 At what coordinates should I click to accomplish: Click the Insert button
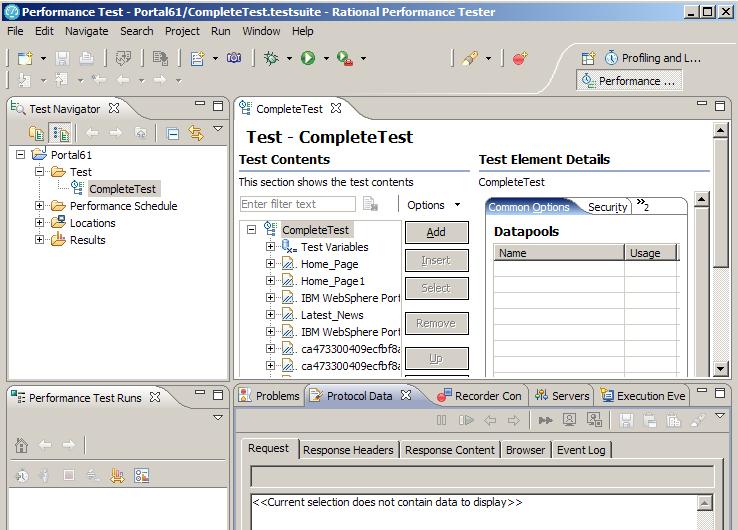pos(436,260)
